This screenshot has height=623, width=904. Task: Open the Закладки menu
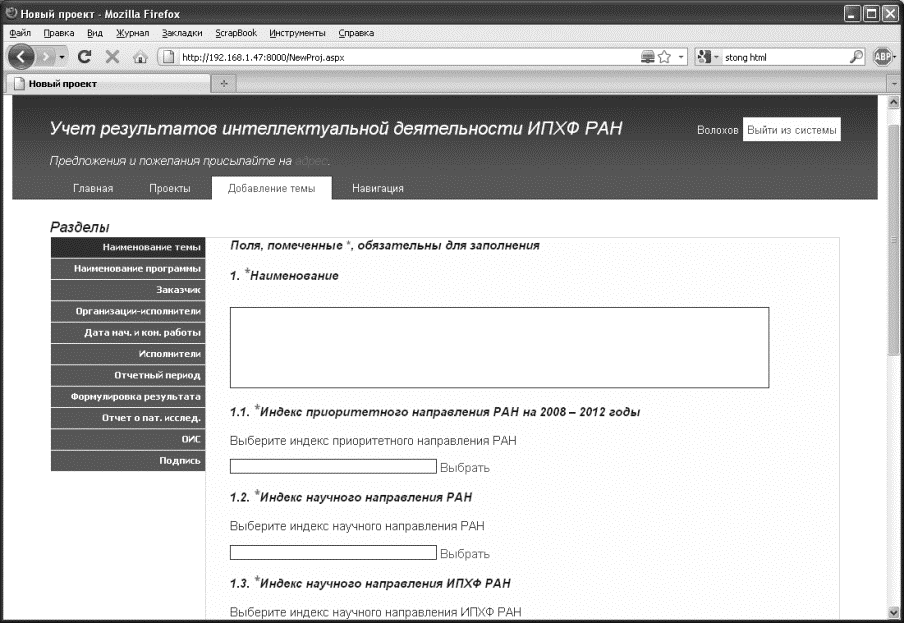[x=181, y=33]
